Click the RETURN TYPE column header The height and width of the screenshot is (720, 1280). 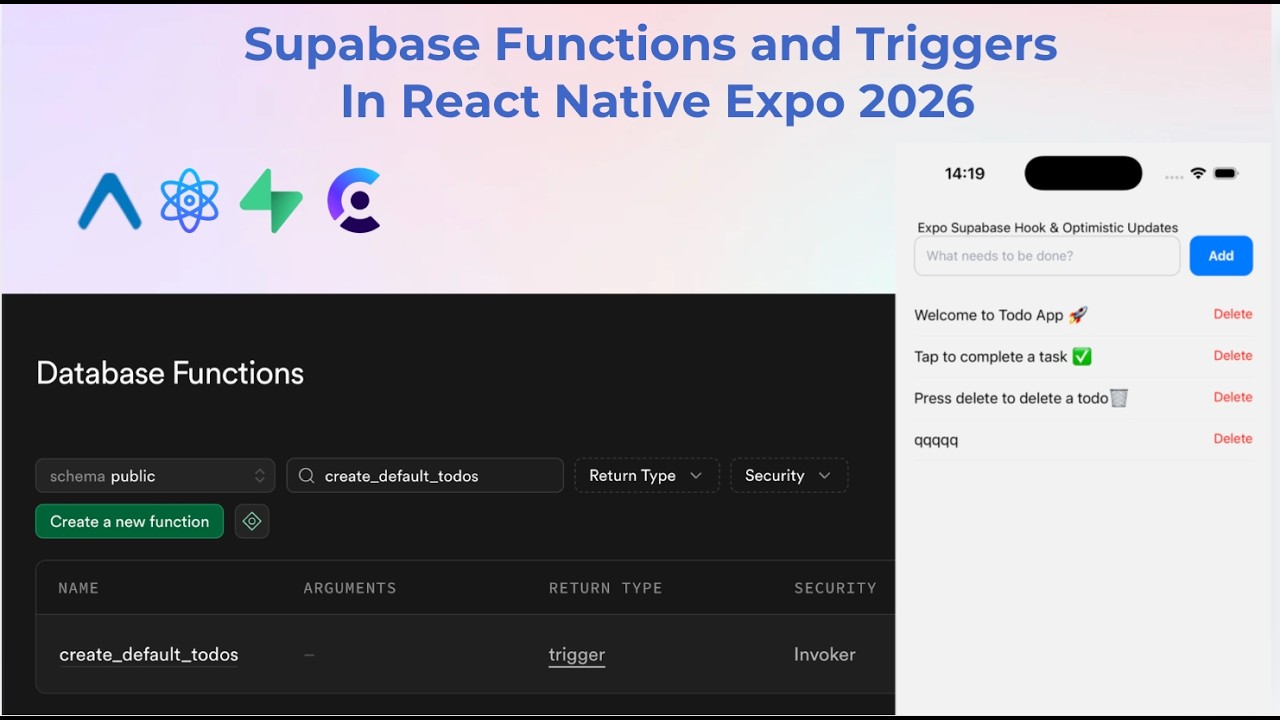(x=606, y=588)
